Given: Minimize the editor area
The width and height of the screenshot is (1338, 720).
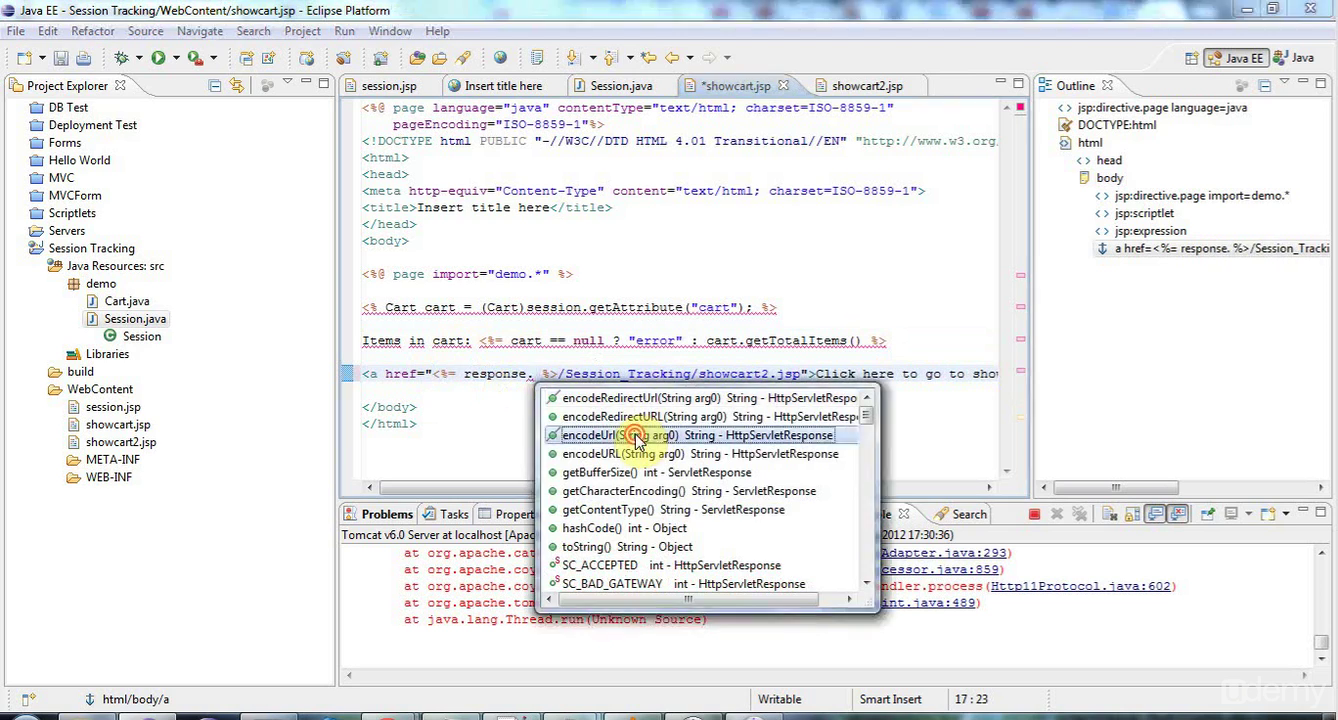Looking at the screenshot, I should (1001, 82).
